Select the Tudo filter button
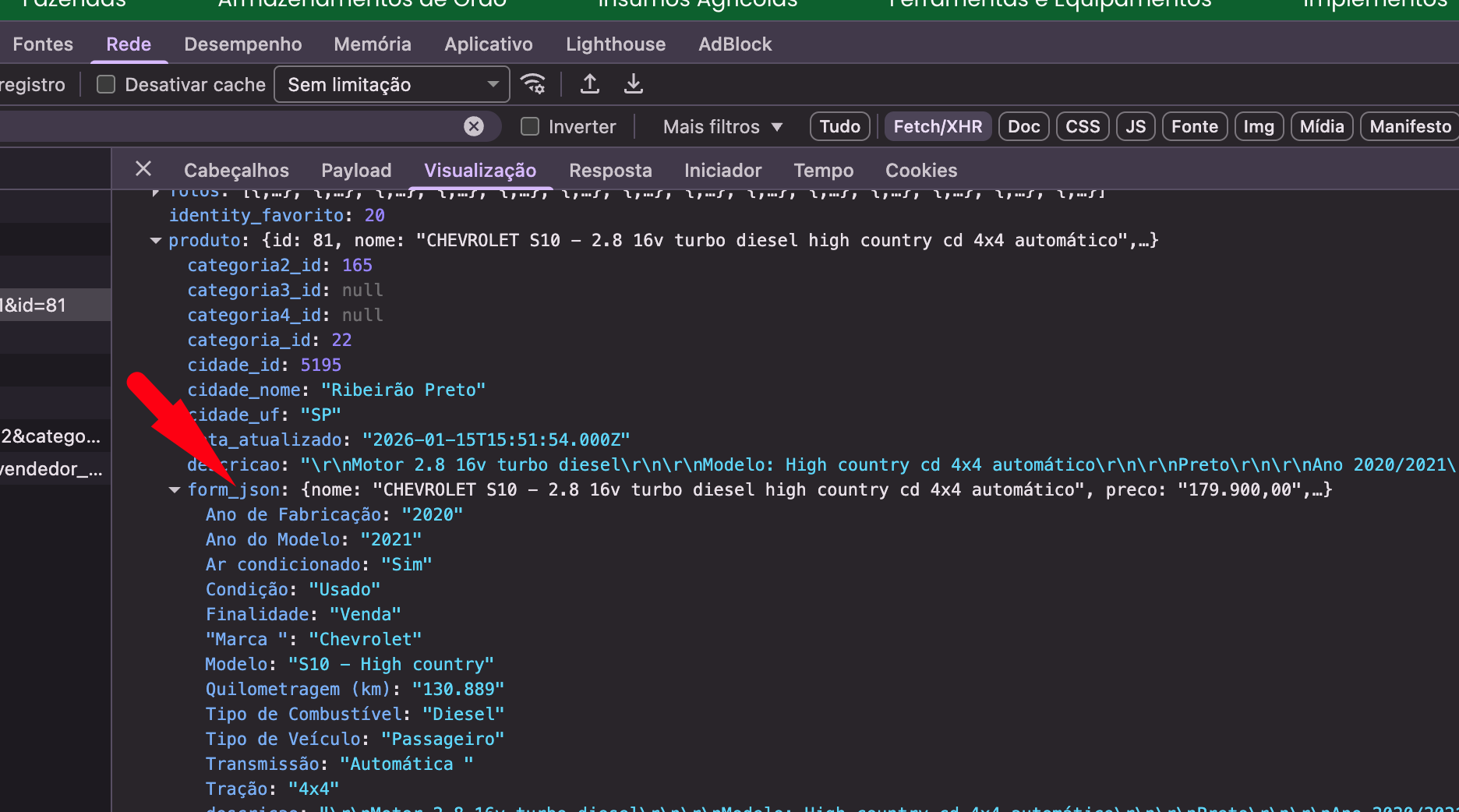This screenshot has height=812, width=1459. coord(839,126)
